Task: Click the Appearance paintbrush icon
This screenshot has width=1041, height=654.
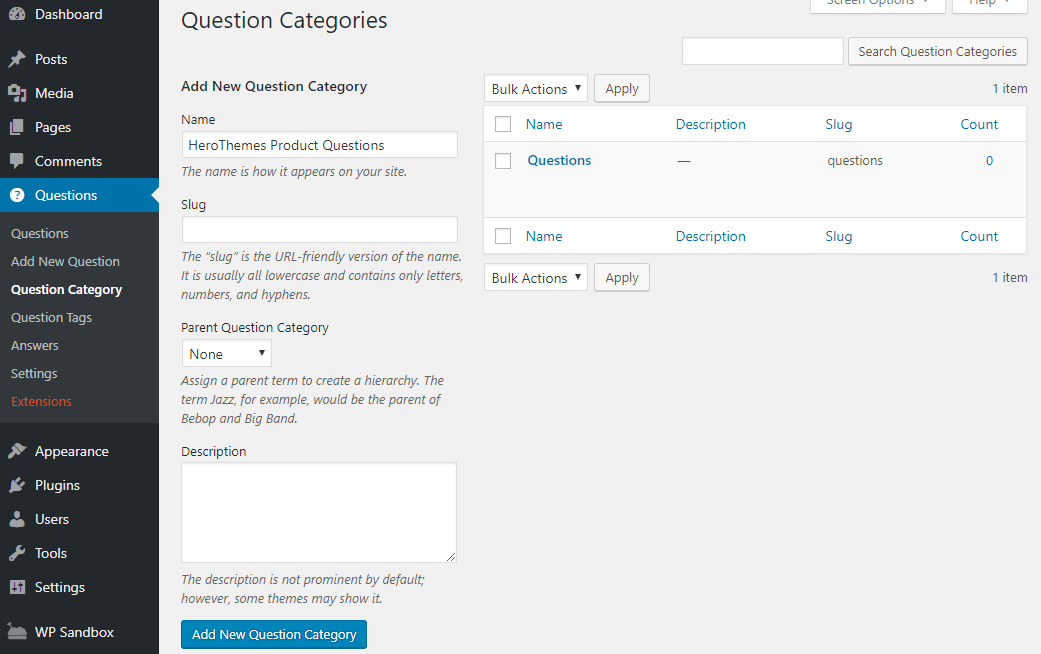Action: point(17,451)
